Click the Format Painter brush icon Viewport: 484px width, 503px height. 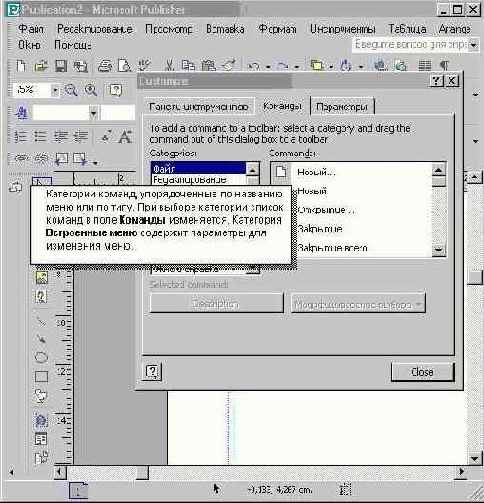point(229,65)
